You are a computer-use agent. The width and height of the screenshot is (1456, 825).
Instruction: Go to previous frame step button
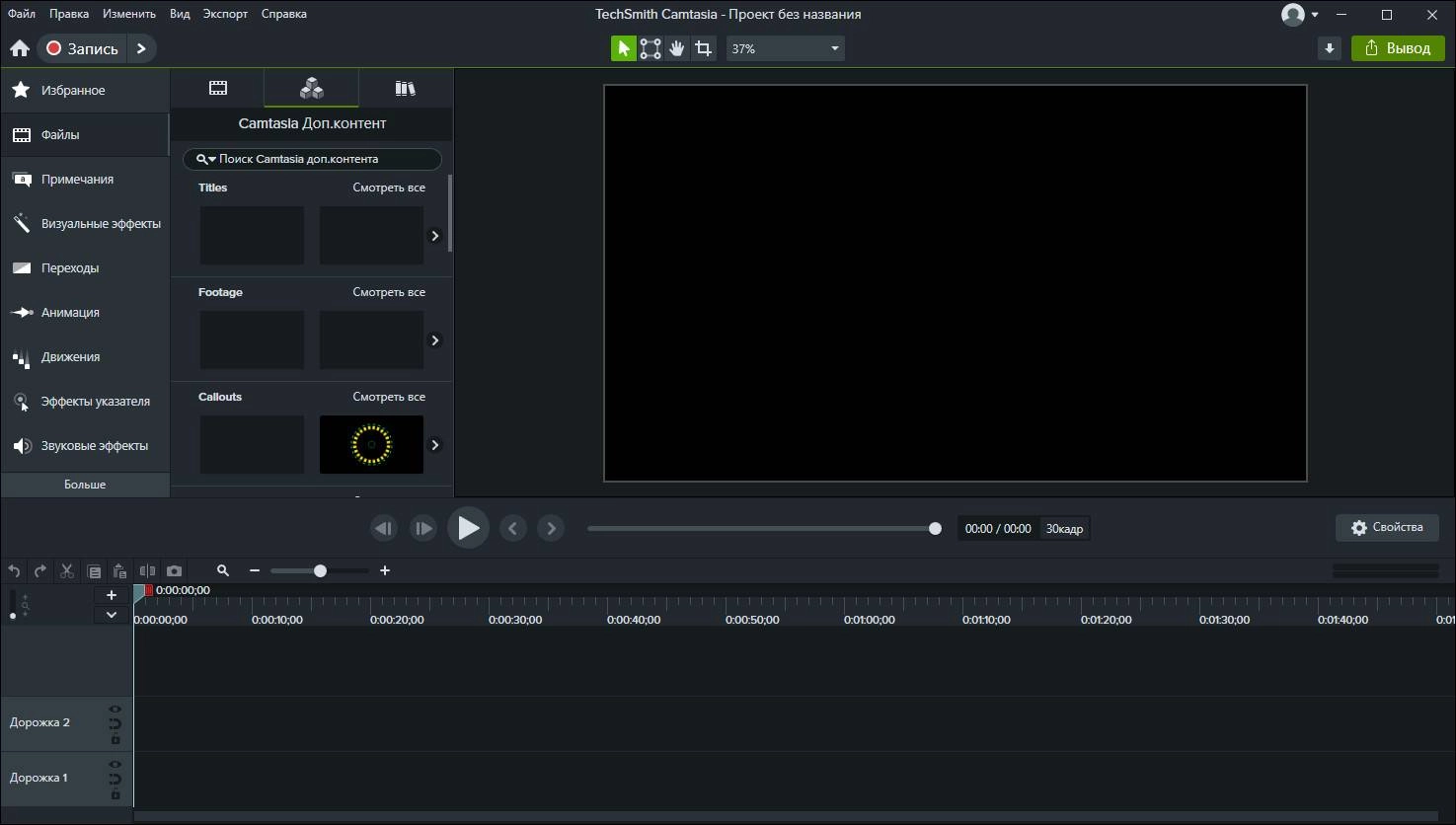click(x=384, y=528)
